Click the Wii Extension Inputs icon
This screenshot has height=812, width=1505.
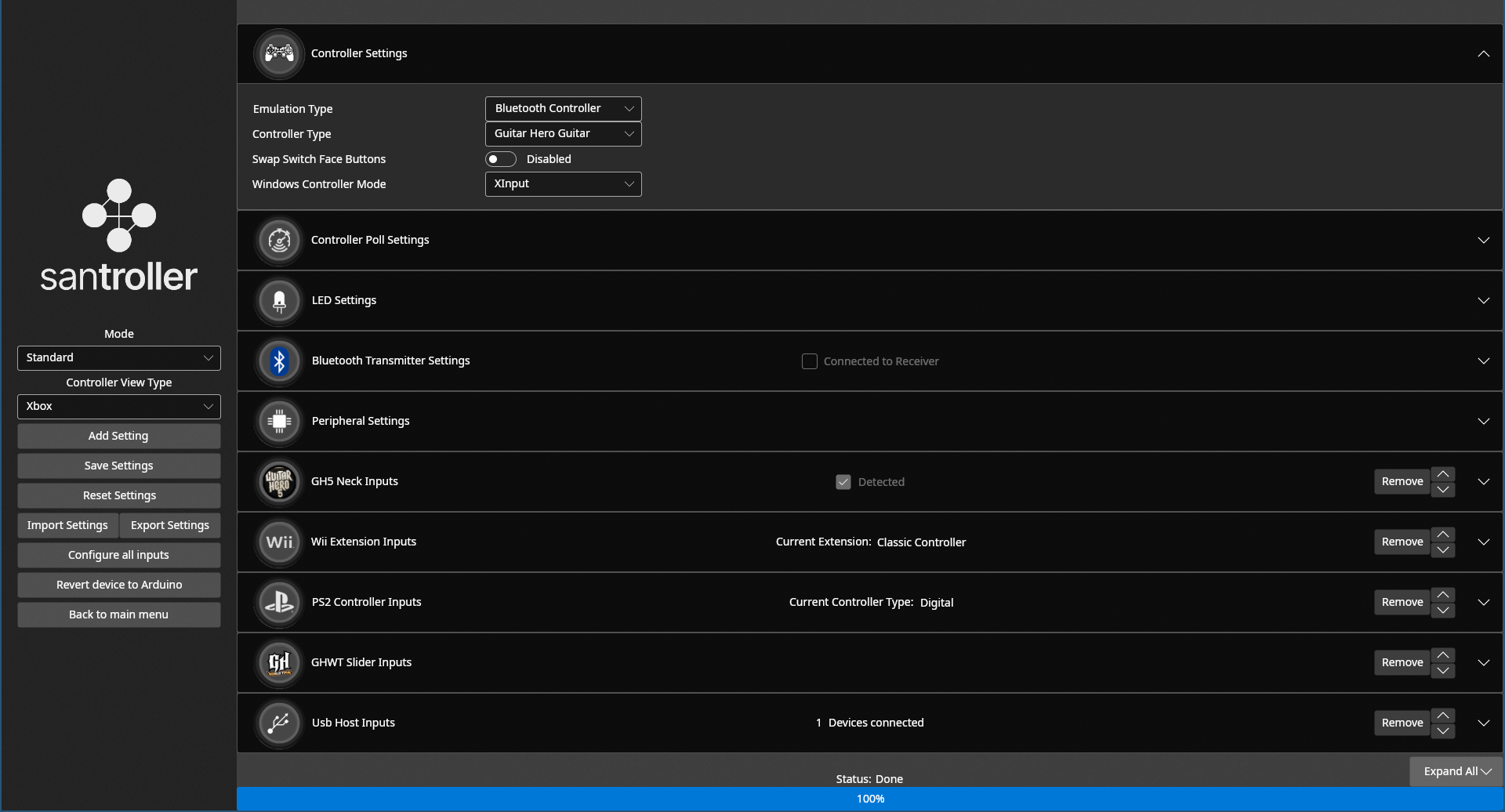coord(279,542)
